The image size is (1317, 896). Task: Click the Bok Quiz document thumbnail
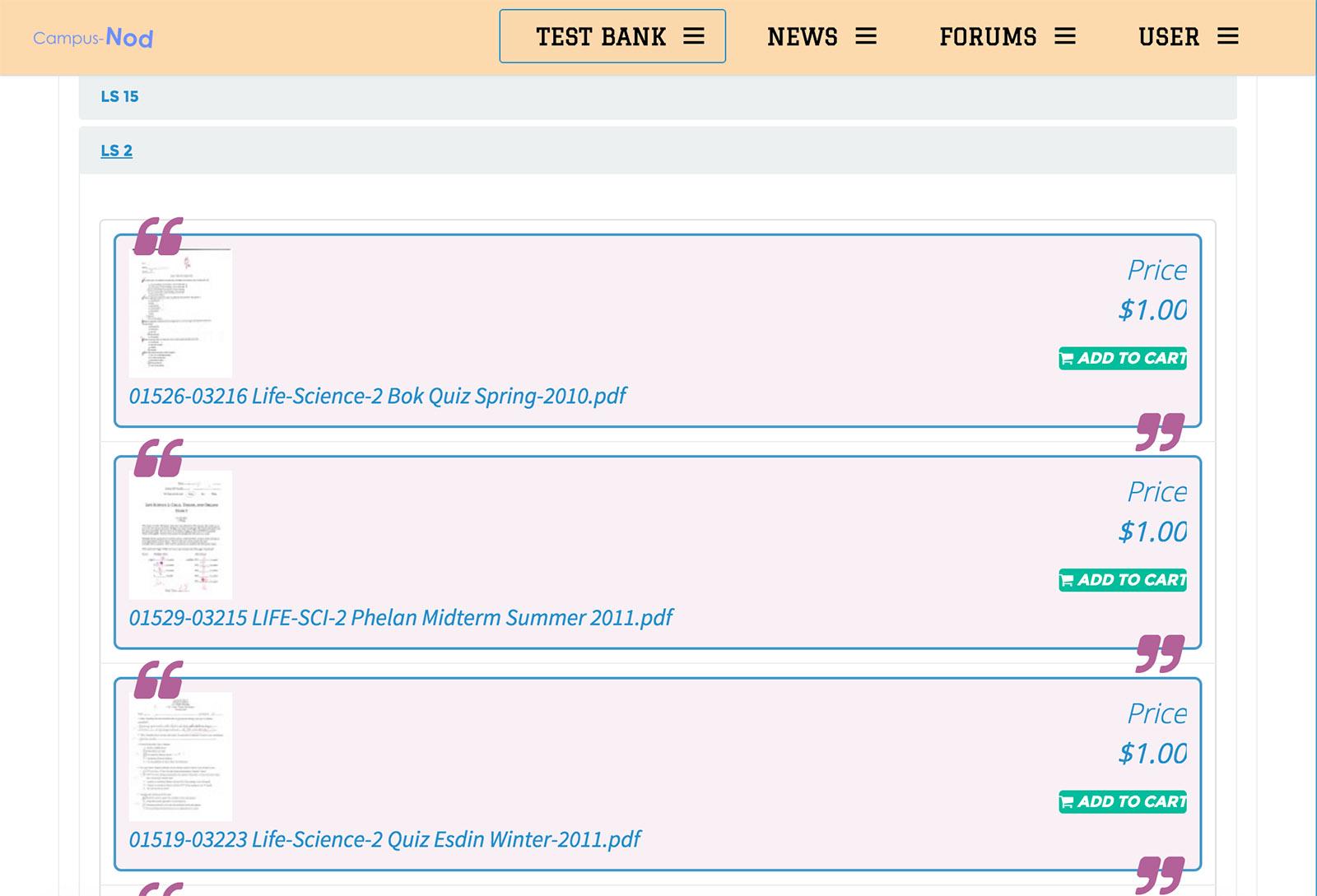tap(180, 313)
